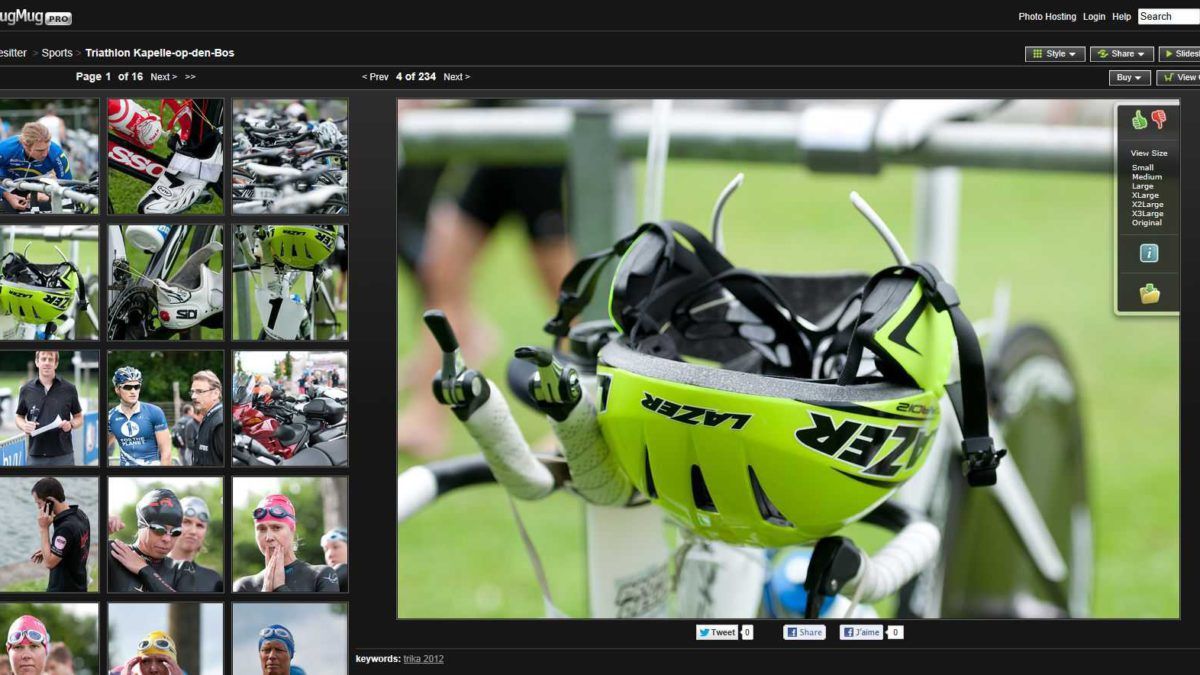
Task: Go to the previous photo with < Prev
Action: click(x=375, y=77)
